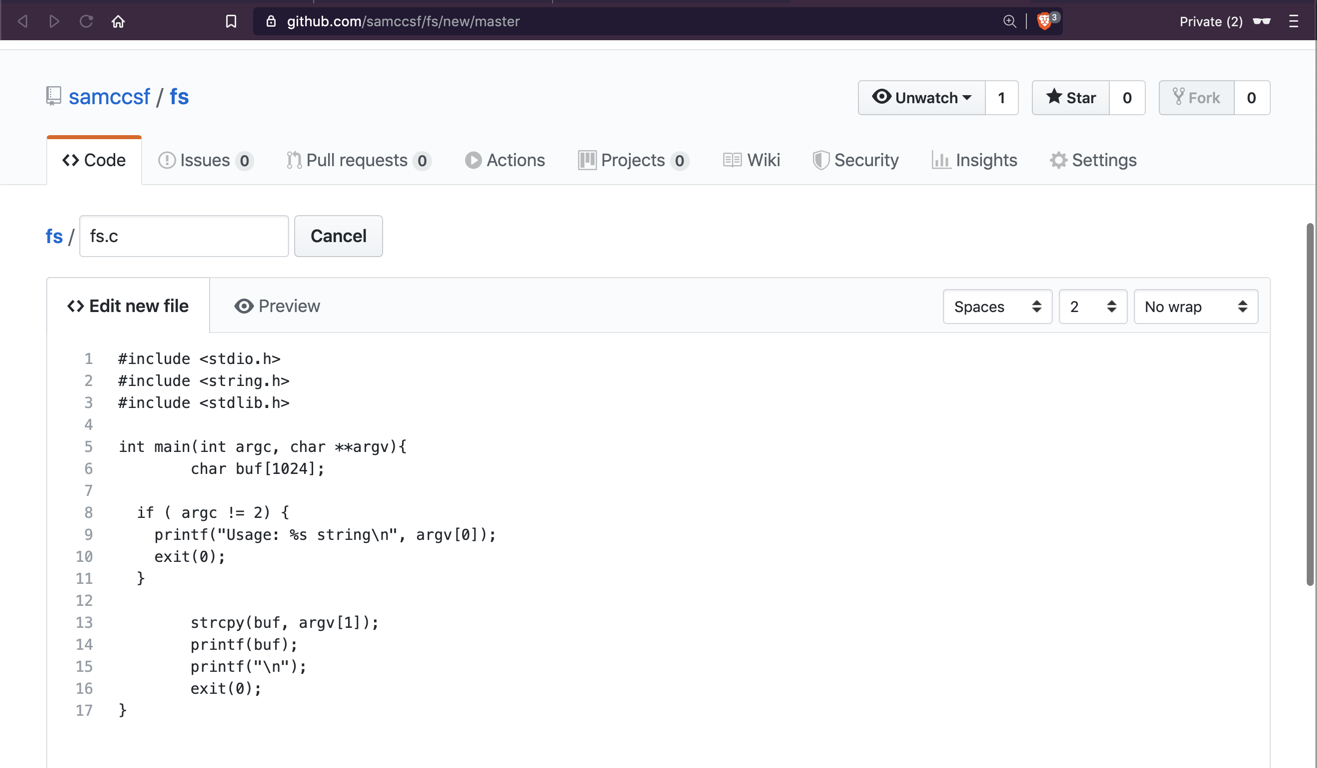Click the browser back arrow icon
Screen dimensions: 1317x768
coord(23,21)
